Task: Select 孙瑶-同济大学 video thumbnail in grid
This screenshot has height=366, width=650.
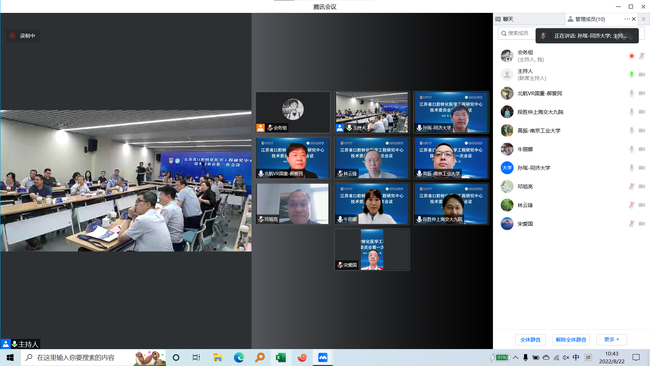Action: 451,112
